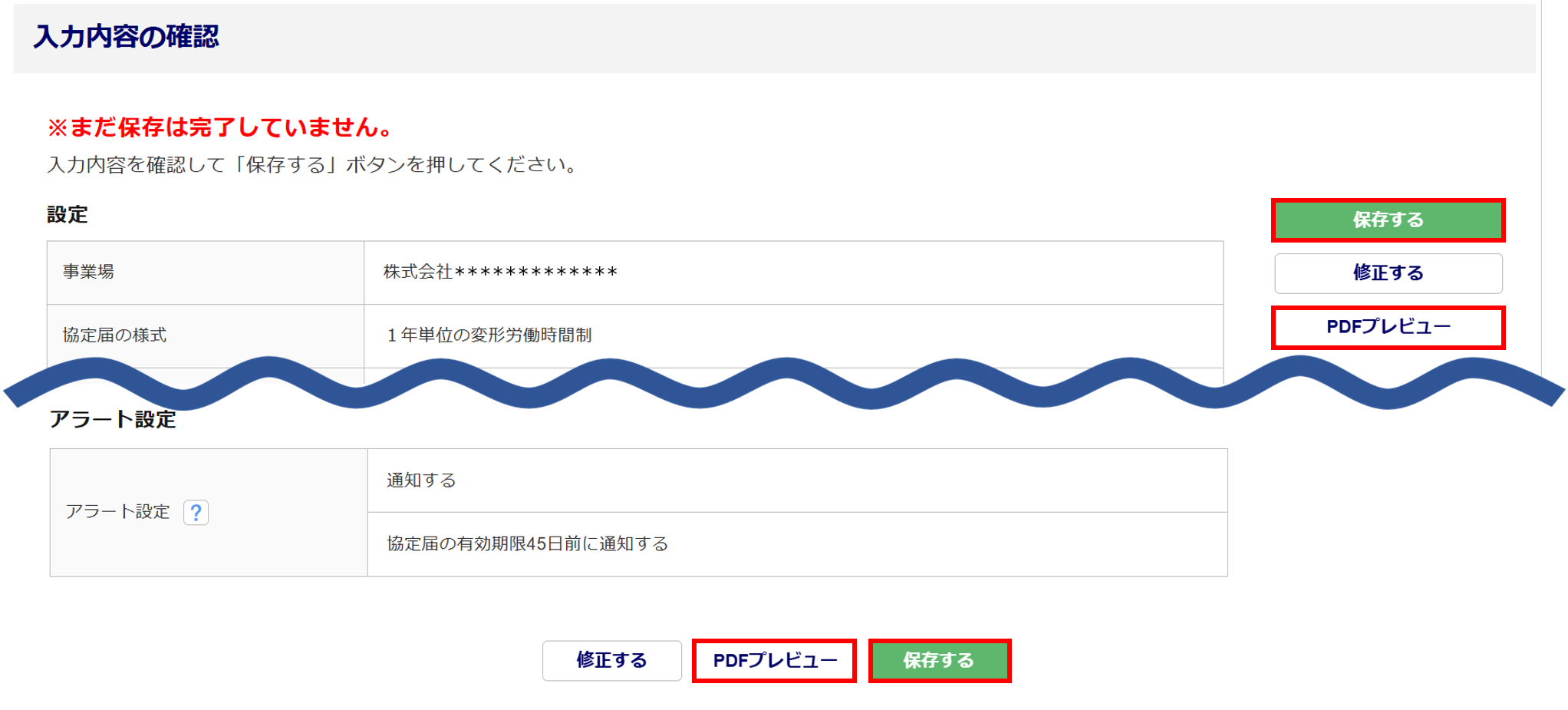Click the red ※まだ保存は完了していません warning
Screen dimensions: 1568x710
221,127
